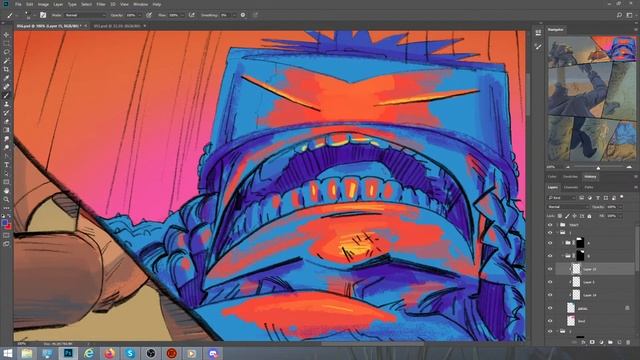Screen dimensions: 640x360
Task: Open the File menu
Action: tap(18, 4)
